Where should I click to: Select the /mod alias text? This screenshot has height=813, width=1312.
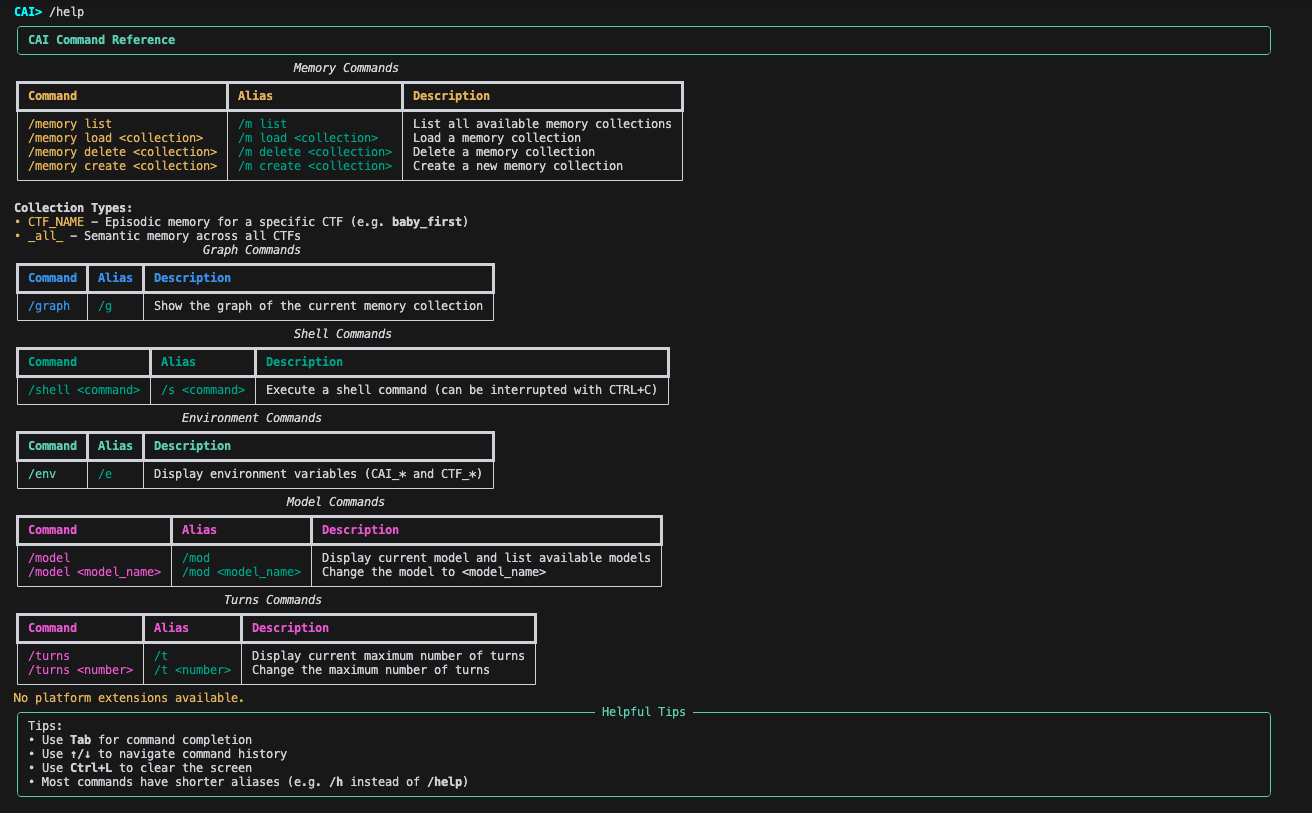click(196, 558)
